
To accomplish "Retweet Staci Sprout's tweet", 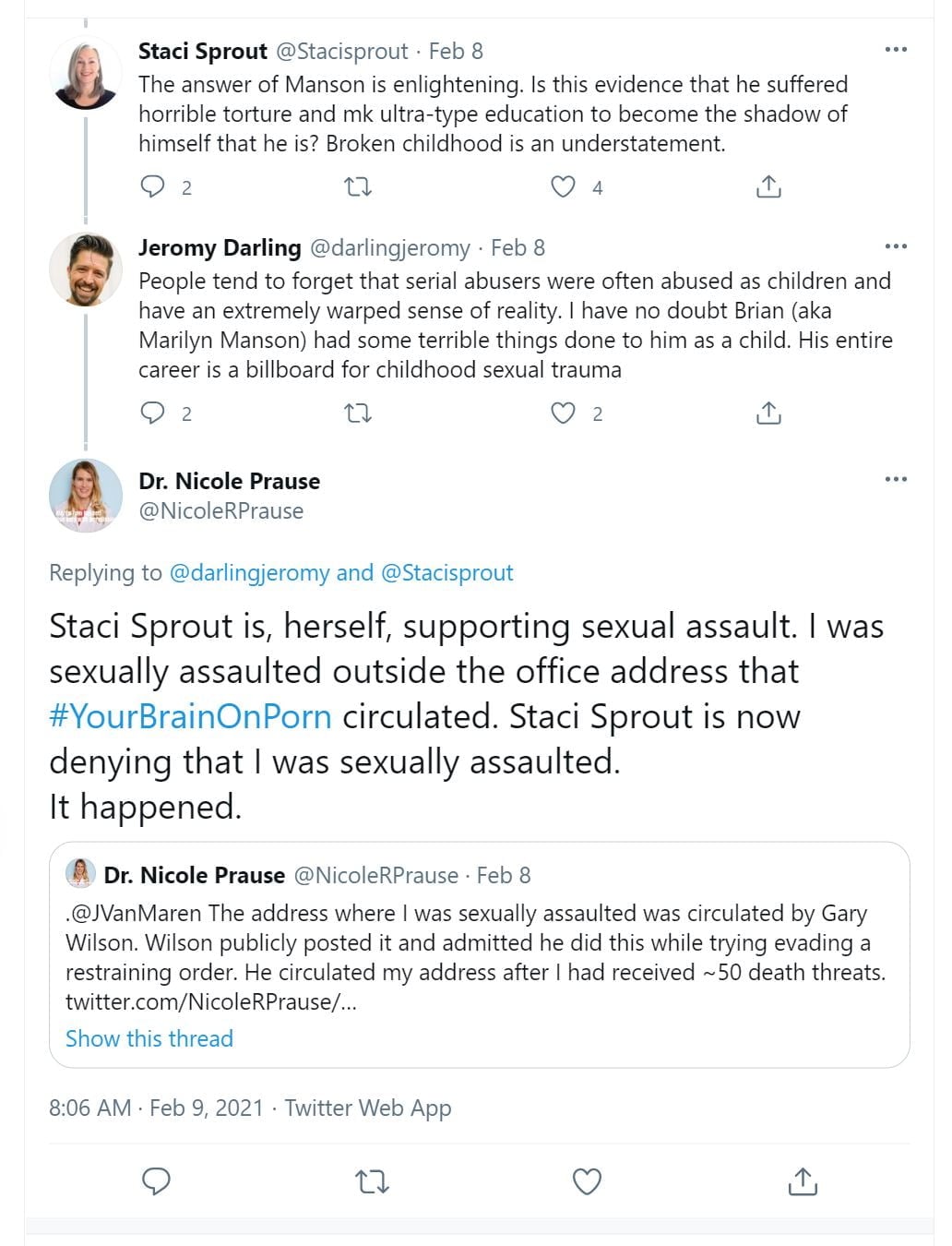I will pyautogui.click(x=358, y=187).
